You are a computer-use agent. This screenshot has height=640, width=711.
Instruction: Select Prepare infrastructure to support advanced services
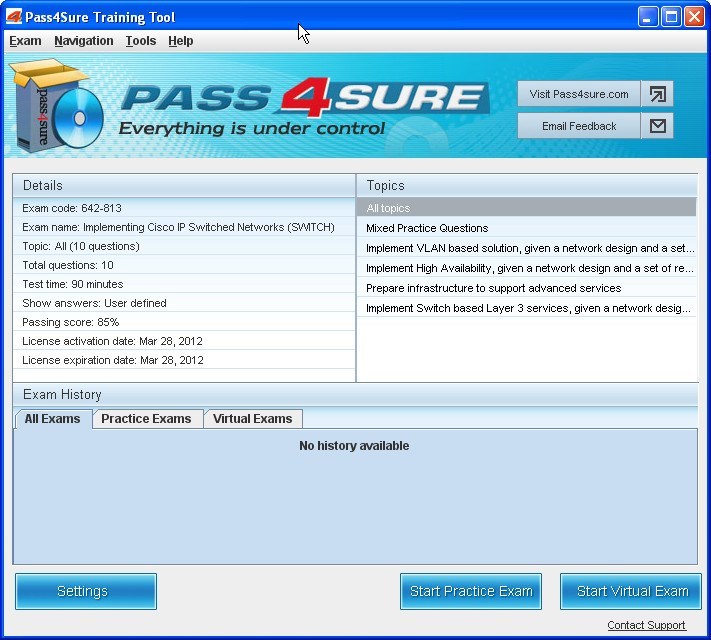click(x=526, y=288)
